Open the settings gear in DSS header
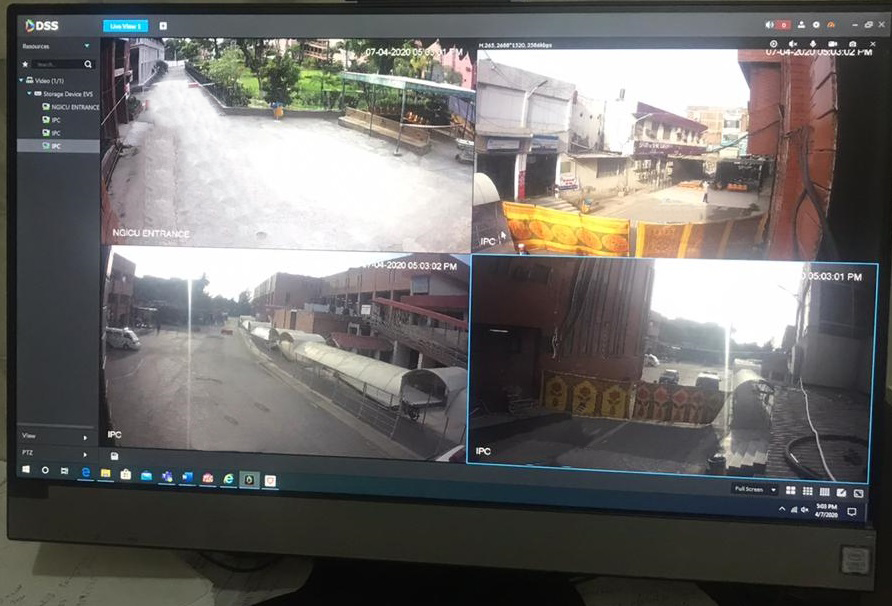The height and width of the screenshot is (606, 892). coord(815,25)
